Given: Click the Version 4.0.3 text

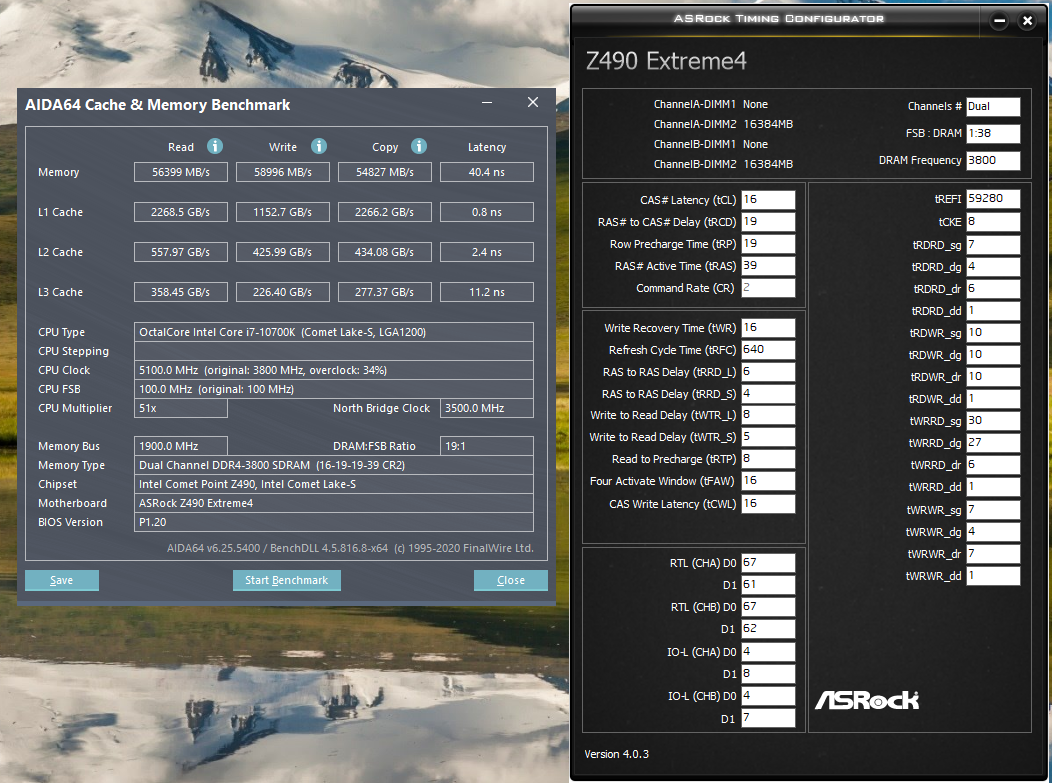Looking at the screenshot, I should pos(617,754).
